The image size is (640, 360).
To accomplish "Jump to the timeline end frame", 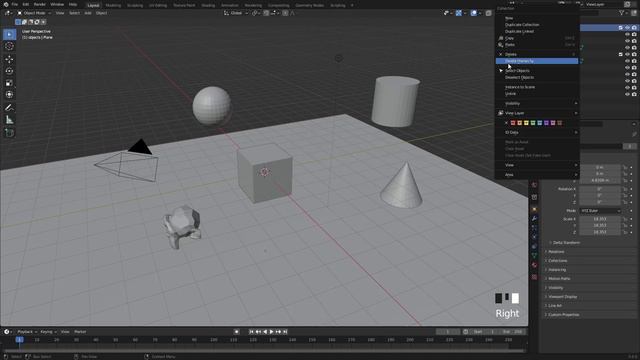I will [285, 332].
